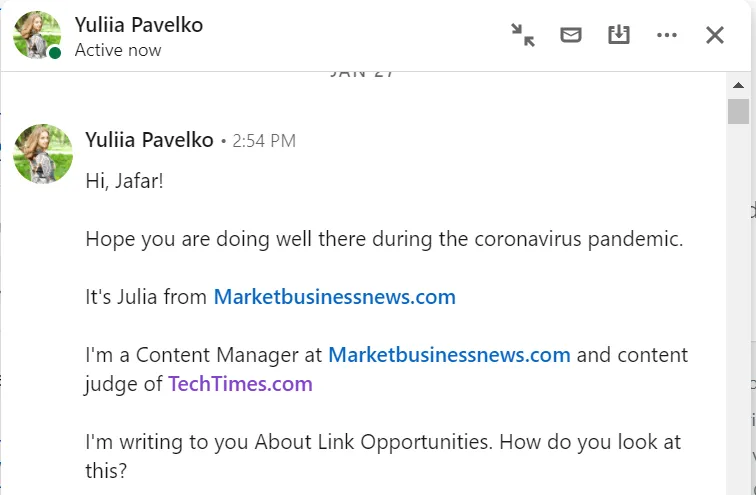
Task: Click the sender avatar beside the message
Action: tap(43, 153)
